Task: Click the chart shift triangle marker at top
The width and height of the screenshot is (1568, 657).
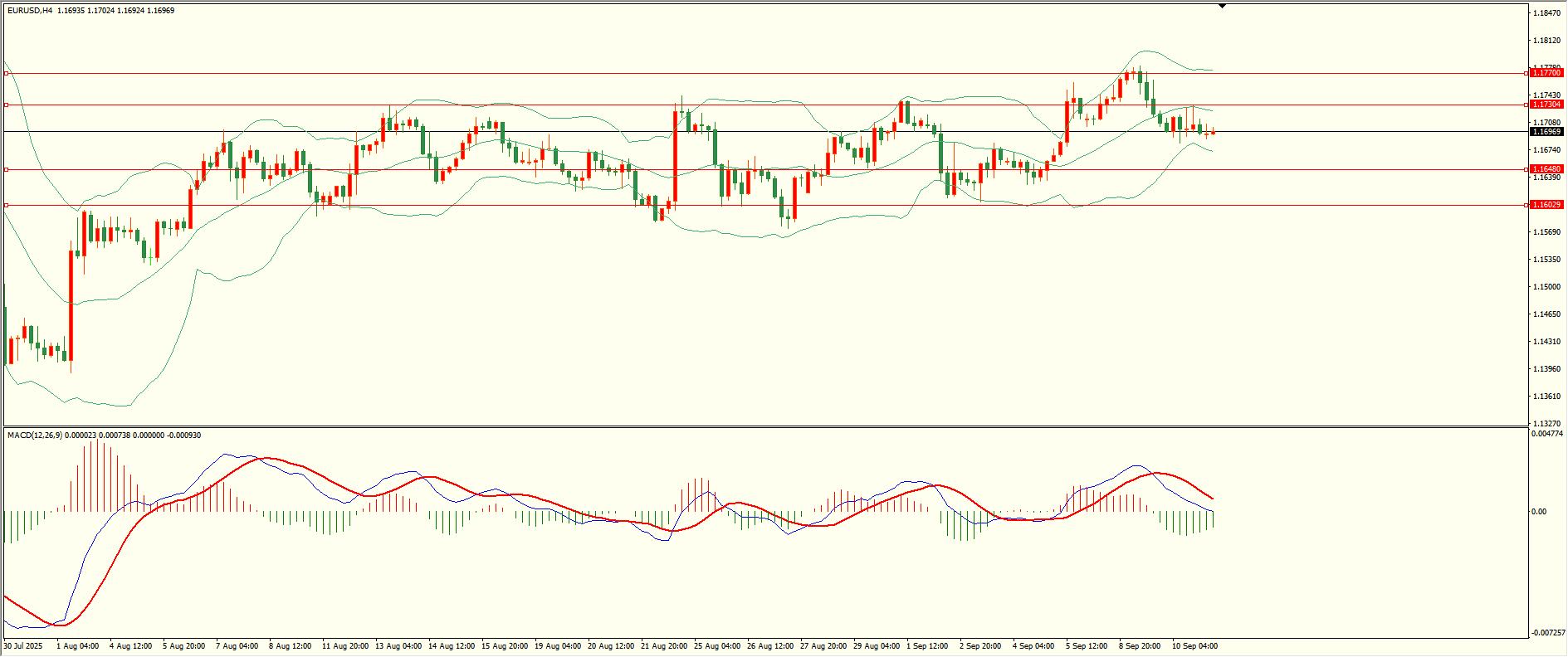Action: (1222, 6)
